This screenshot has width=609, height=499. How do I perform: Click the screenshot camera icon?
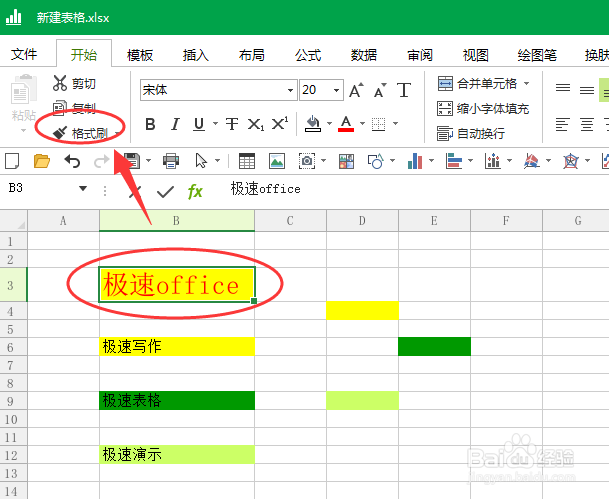tap(307, 161)
